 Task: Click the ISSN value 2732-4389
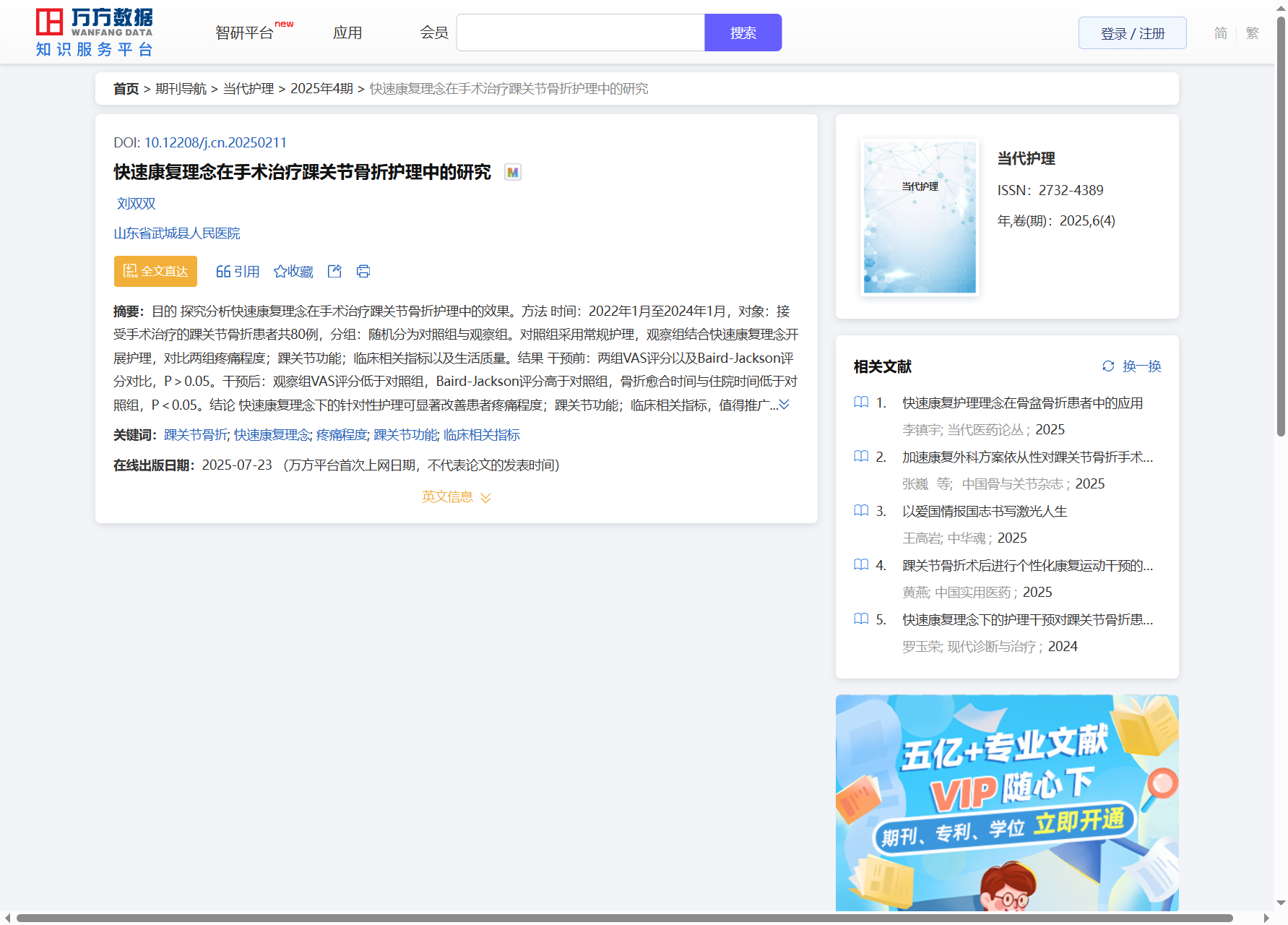(x=1071, y=190)
